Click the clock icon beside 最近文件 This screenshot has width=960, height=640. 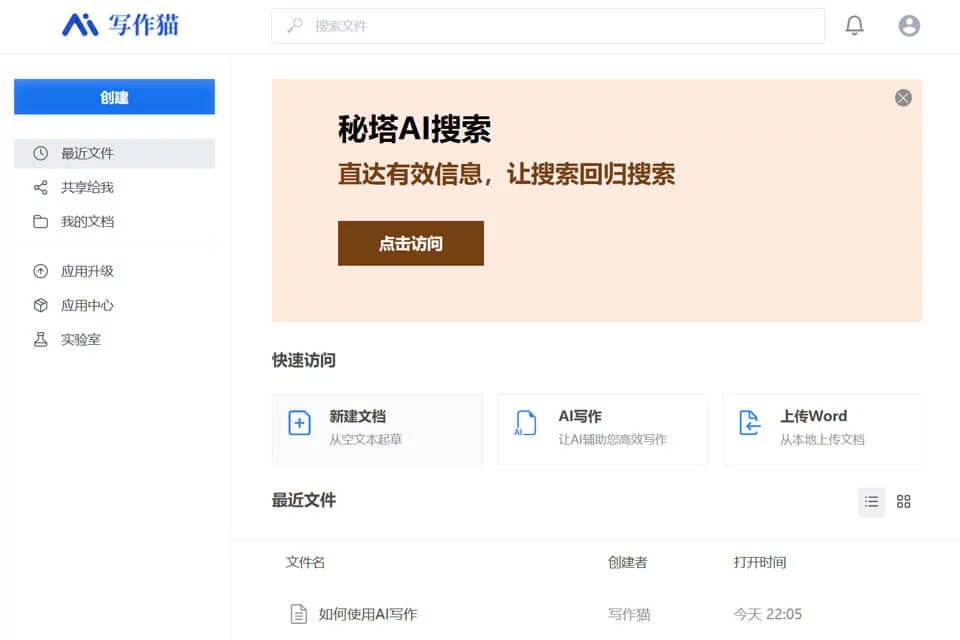pos(40,153)
